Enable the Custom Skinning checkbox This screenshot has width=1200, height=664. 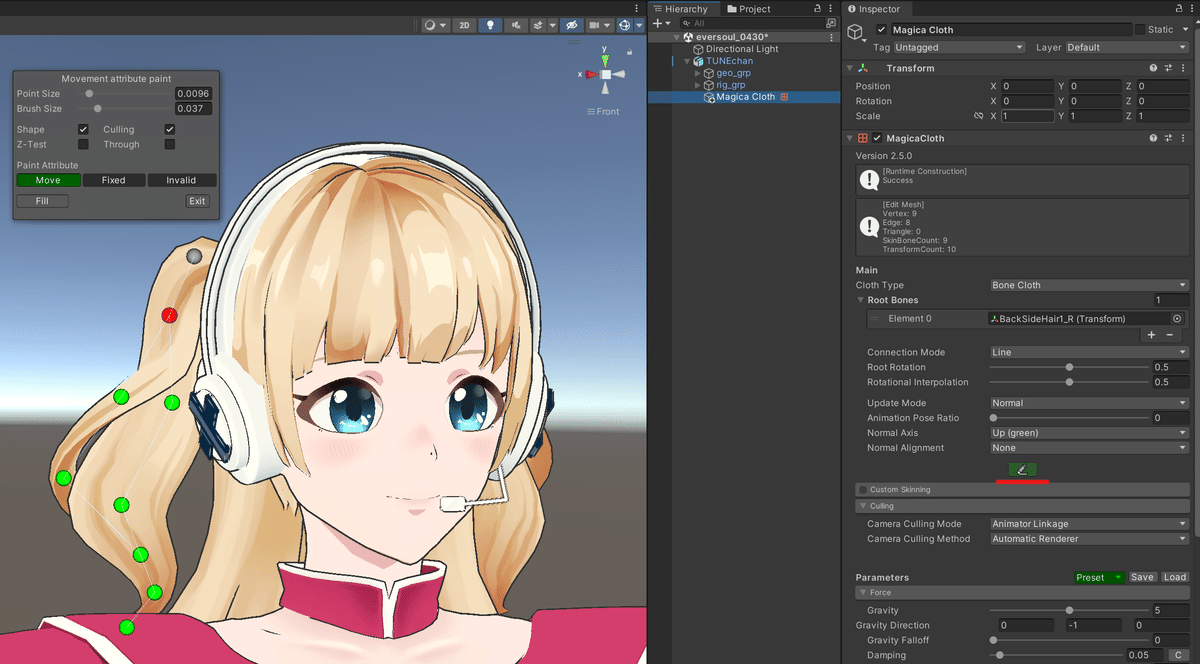[x=863, y=490]
